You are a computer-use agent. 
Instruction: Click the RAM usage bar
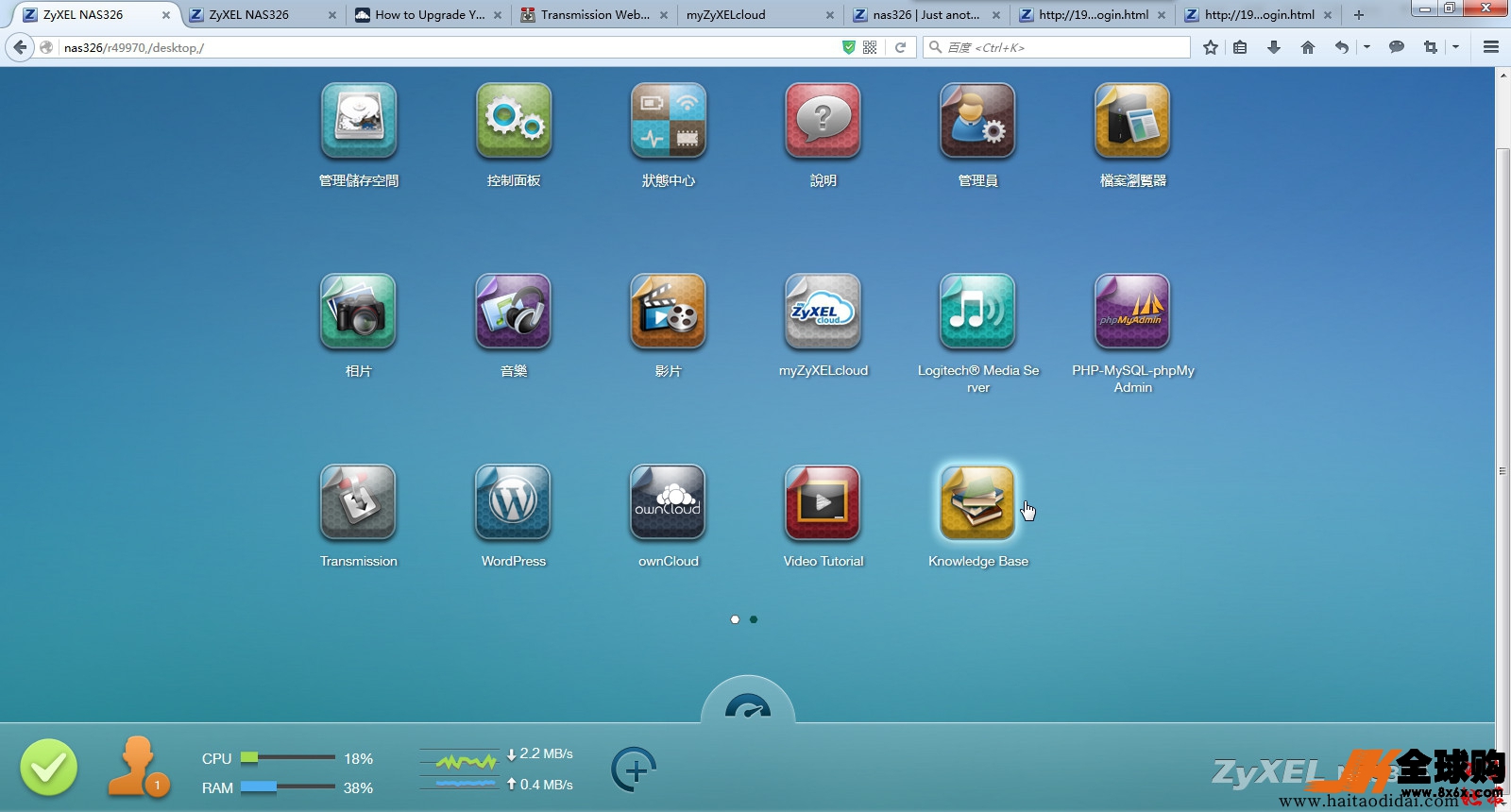coord(288,787)
